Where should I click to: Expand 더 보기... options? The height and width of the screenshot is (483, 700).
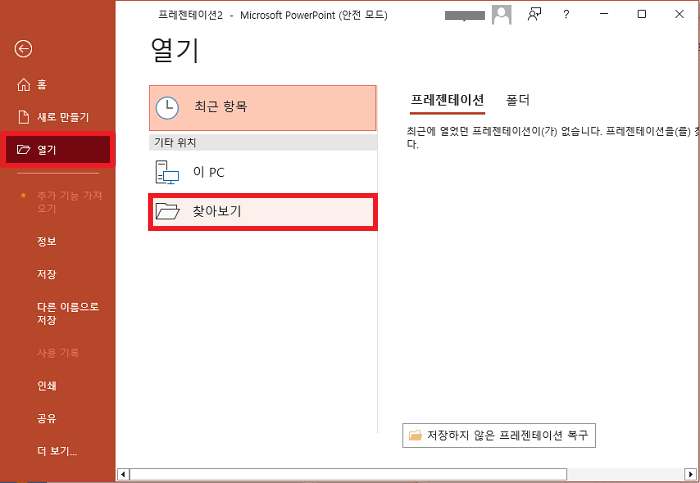58,451
